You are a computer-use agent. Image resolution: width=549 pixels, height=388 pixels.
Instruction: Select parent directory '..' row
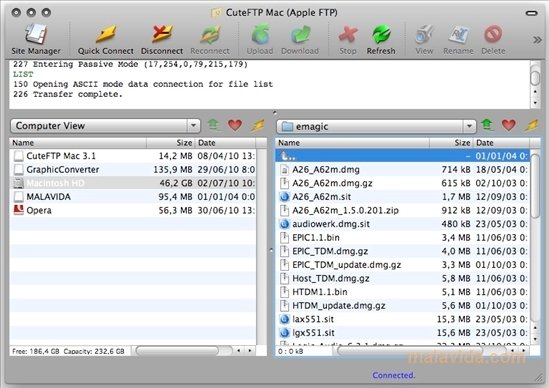coord(403,156)
